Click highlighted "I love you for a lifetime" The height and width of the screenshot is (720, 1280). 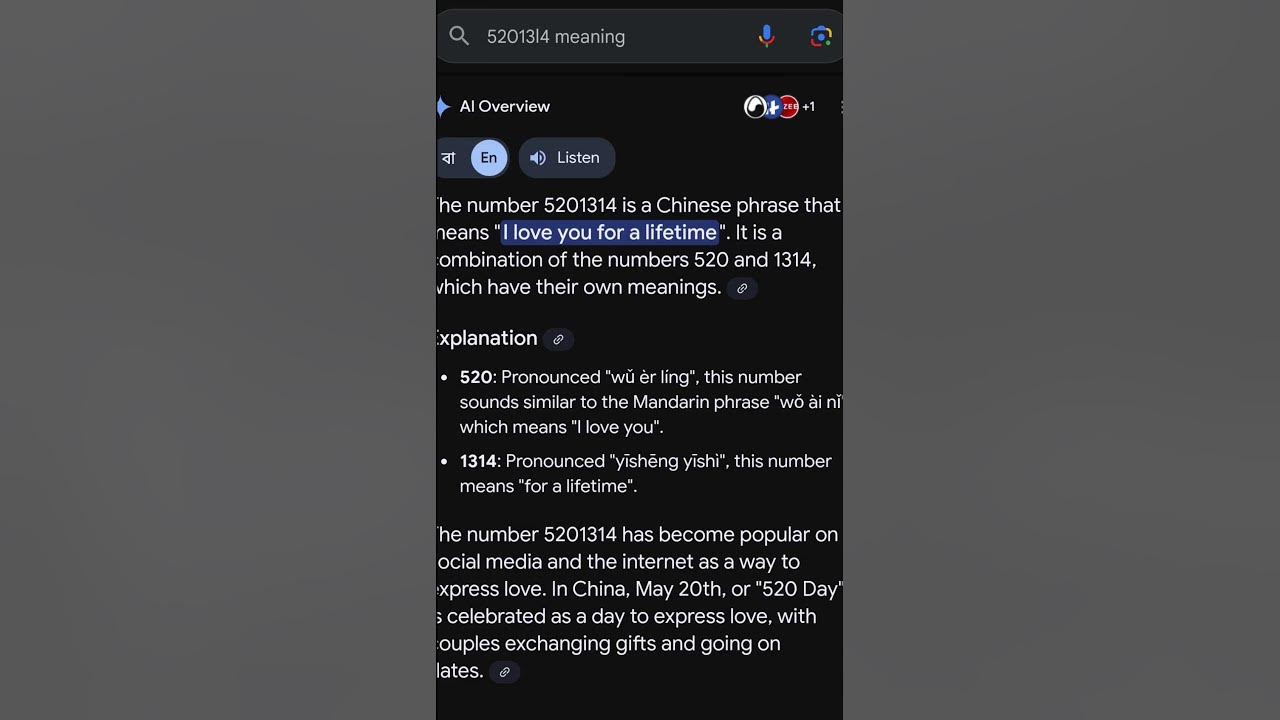click(610, 233)
